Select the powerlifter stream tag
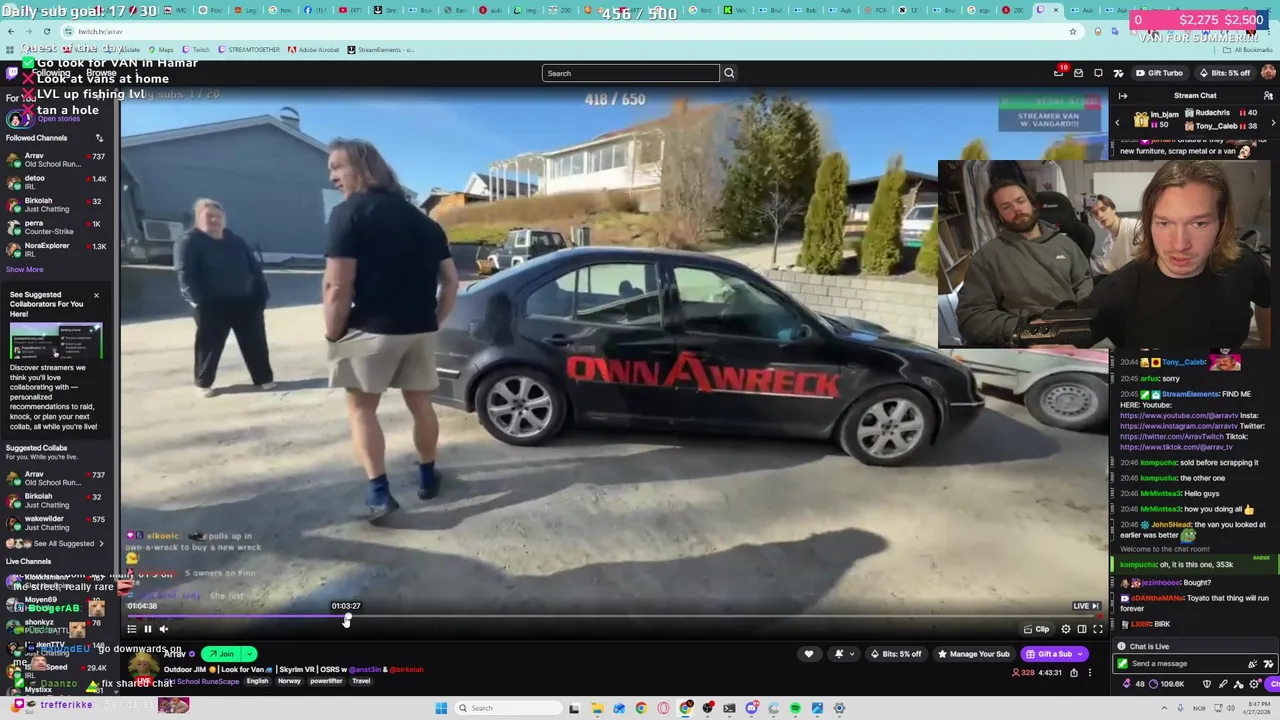The image size is (1280, 720). (x=326, y=682)
